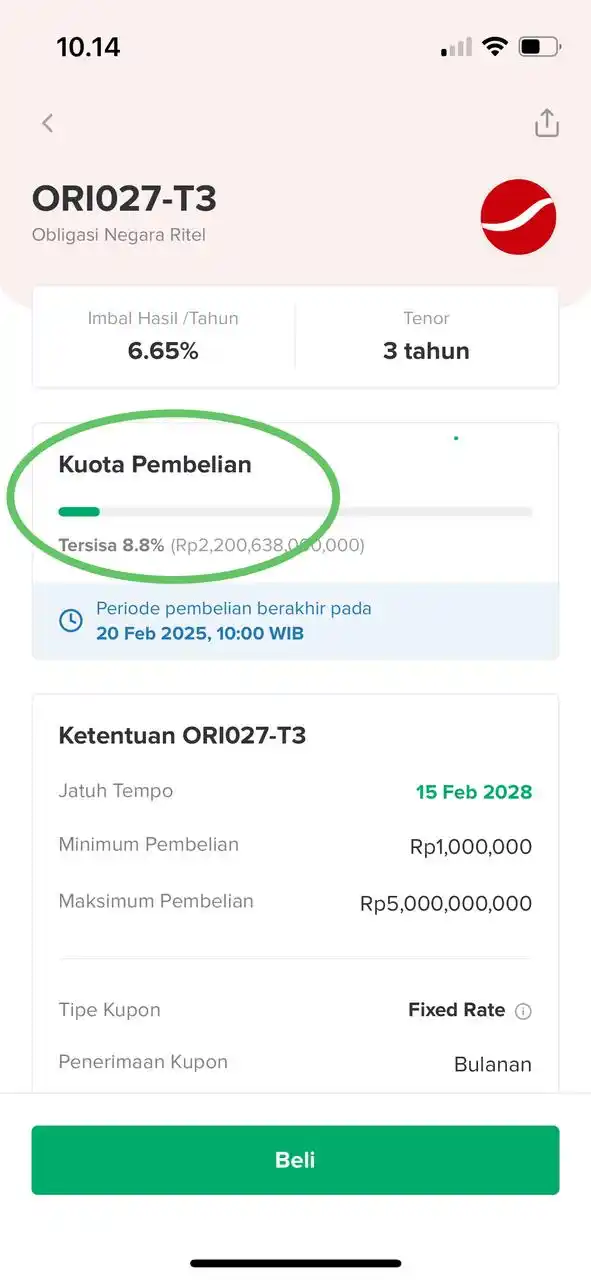Tap the cellular signal bars icon
591x1280 pixels.
456,47
